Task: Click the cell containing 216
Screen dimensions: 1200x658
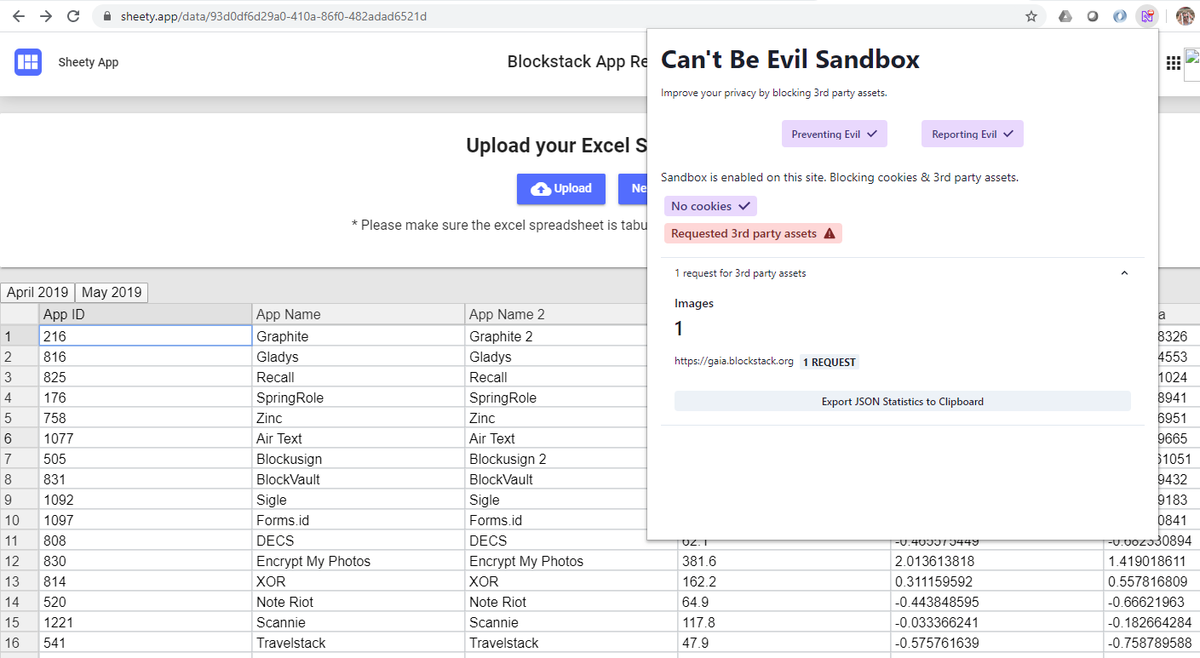Action: pyautogui.click(x=145, y=336)
